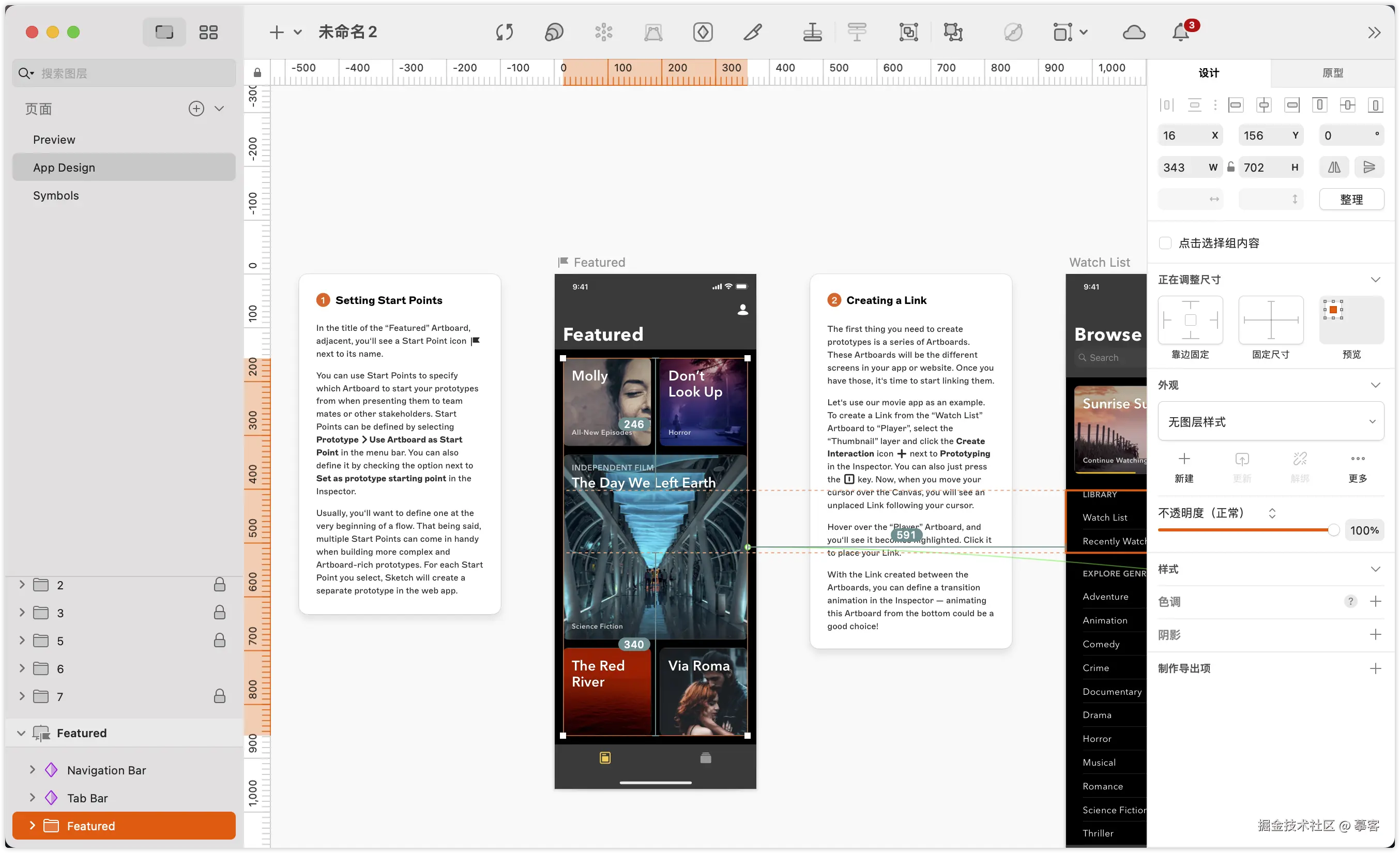Click the add page plus icon
The image size is (1400, 853).
click(196, 109)
